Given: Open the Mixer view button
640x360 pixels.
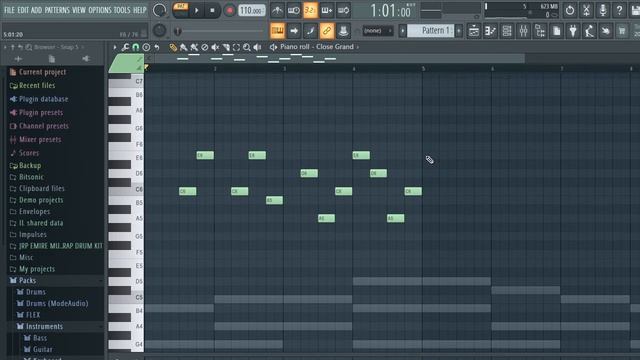Looking at the screenshot, I should click(523, 31).
